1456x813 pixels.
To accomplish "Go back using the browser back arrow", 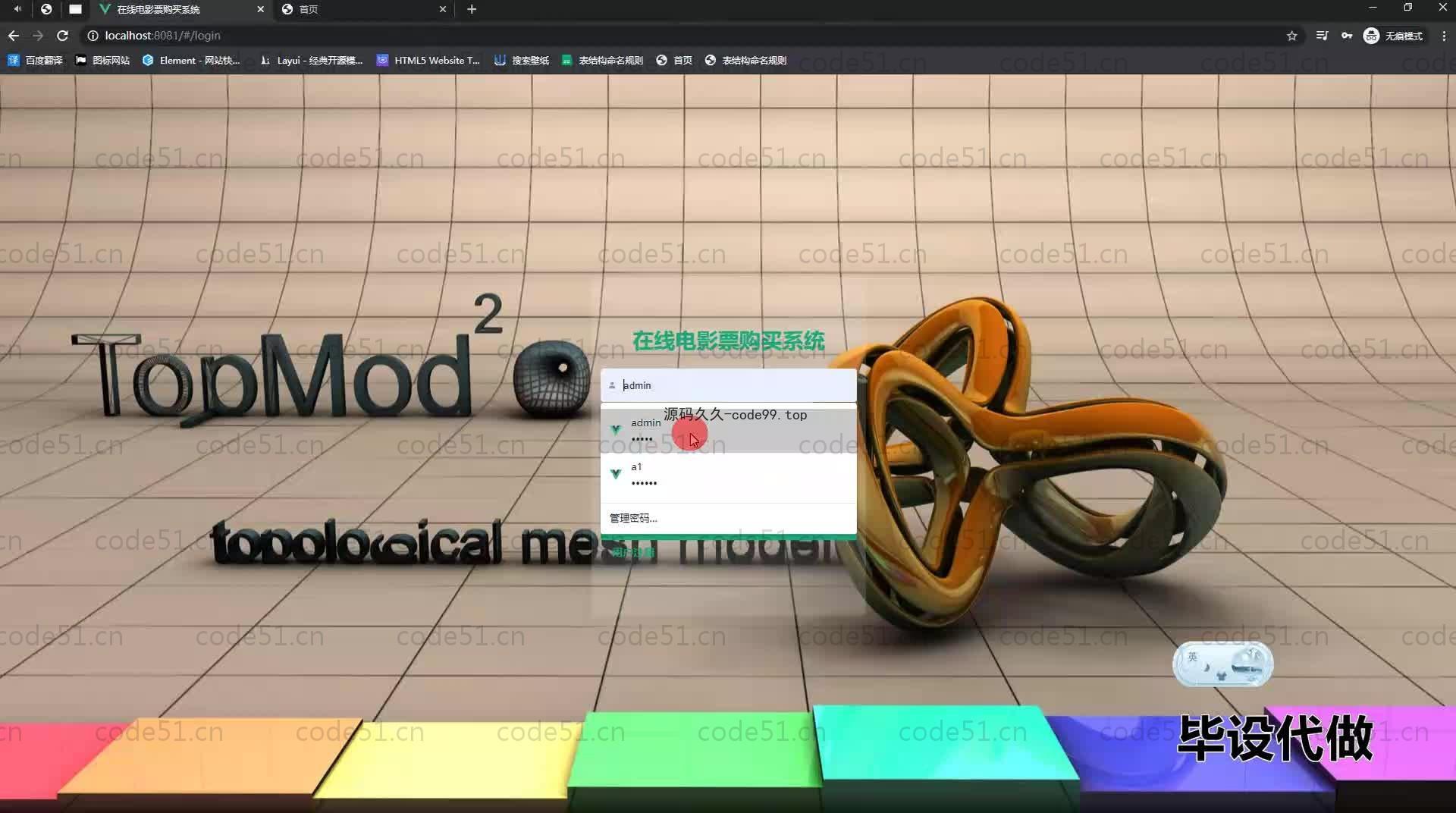I will 14,36.
